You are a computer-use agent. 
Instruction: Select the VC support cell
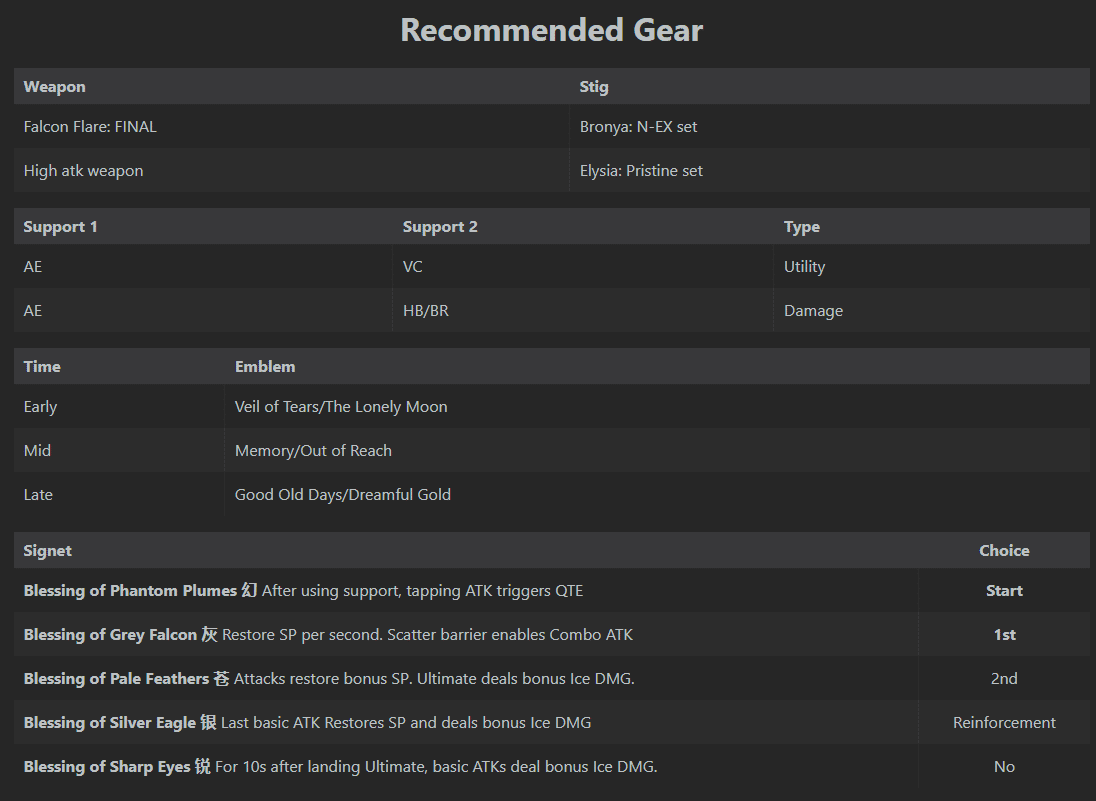click(x=413, y=267)
